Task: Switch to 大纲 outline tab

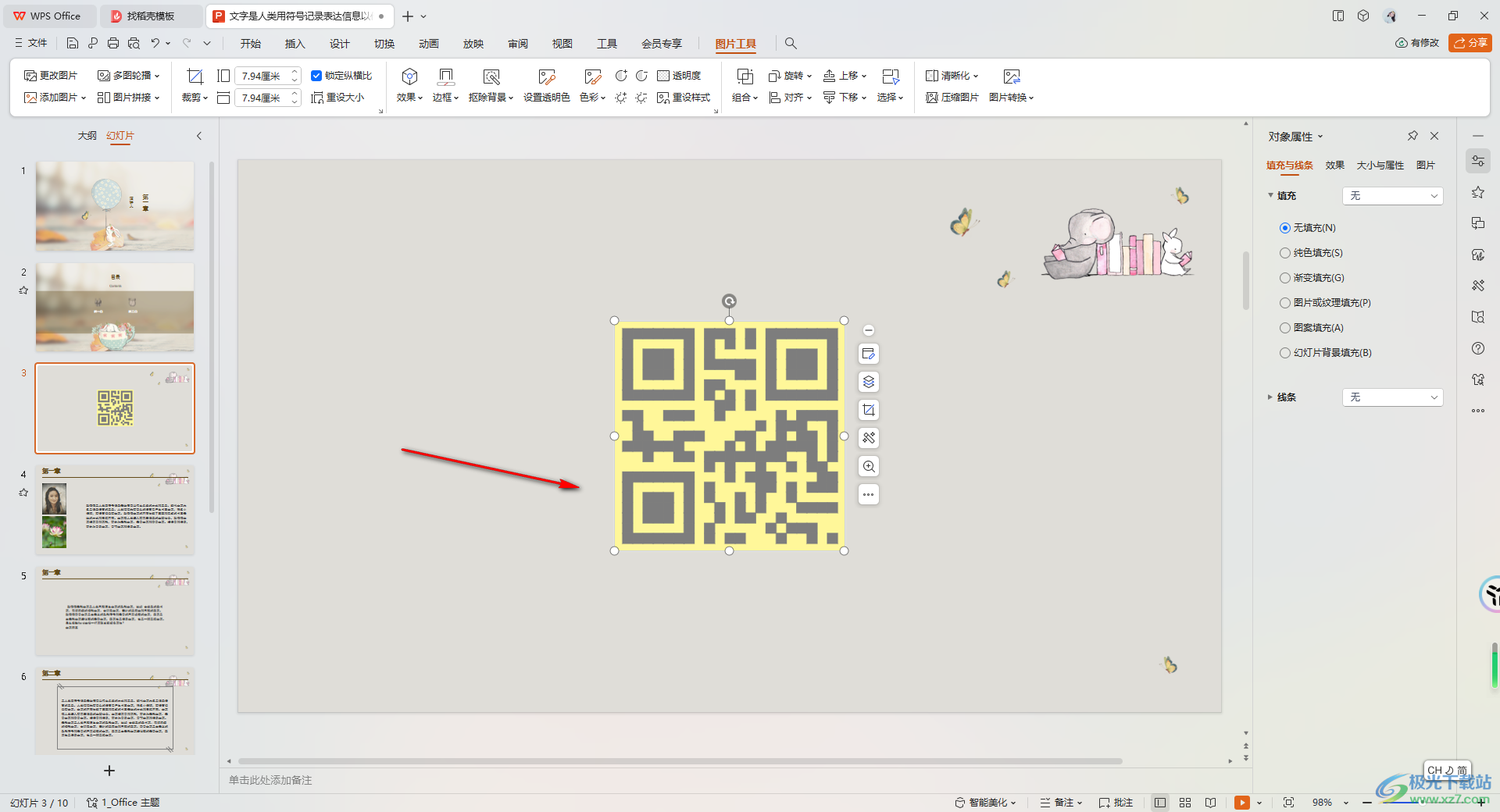Action: click(87, 136)
